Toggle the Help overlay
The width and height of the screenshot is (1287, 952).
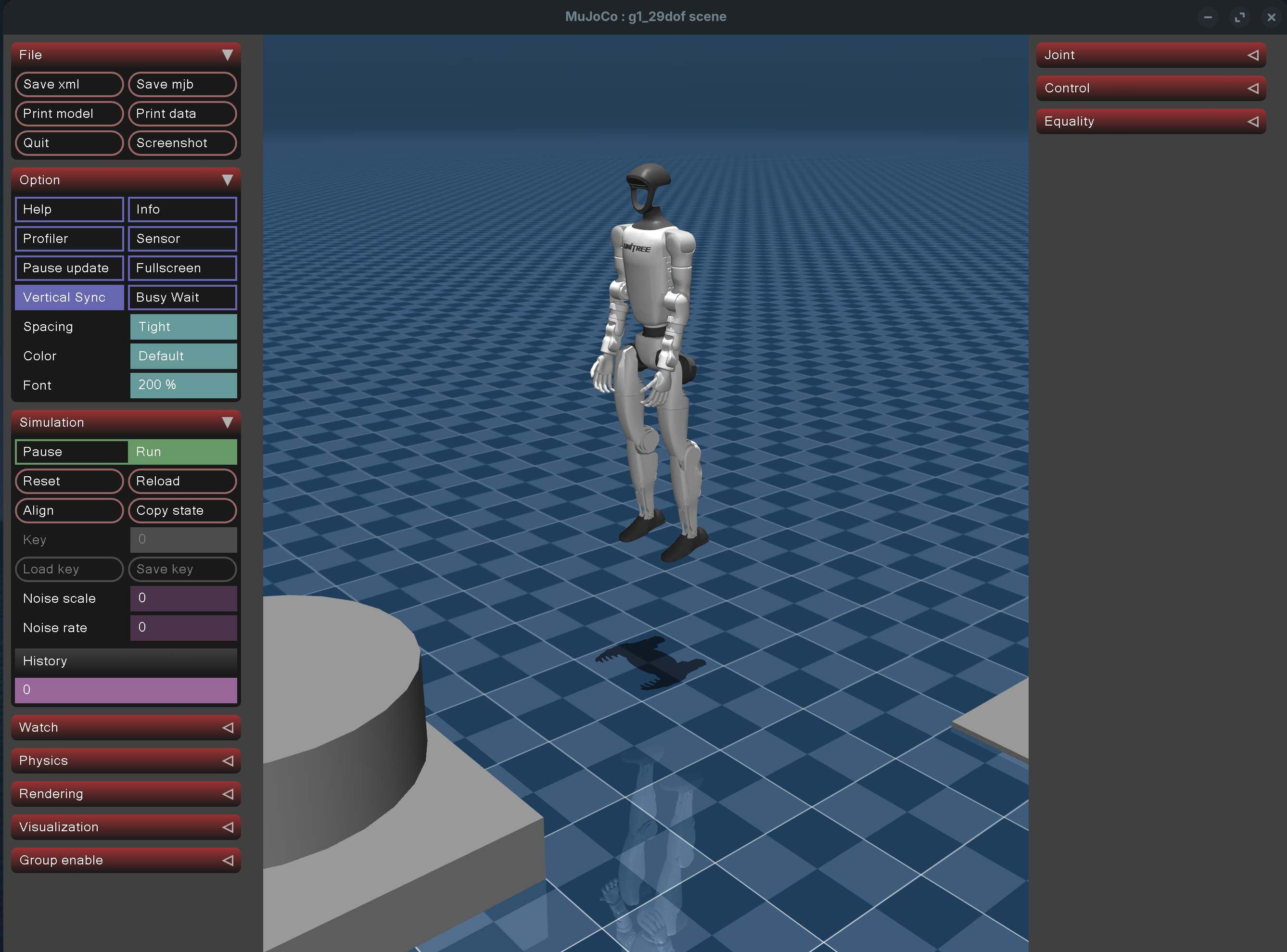click(x=69, y=209)
